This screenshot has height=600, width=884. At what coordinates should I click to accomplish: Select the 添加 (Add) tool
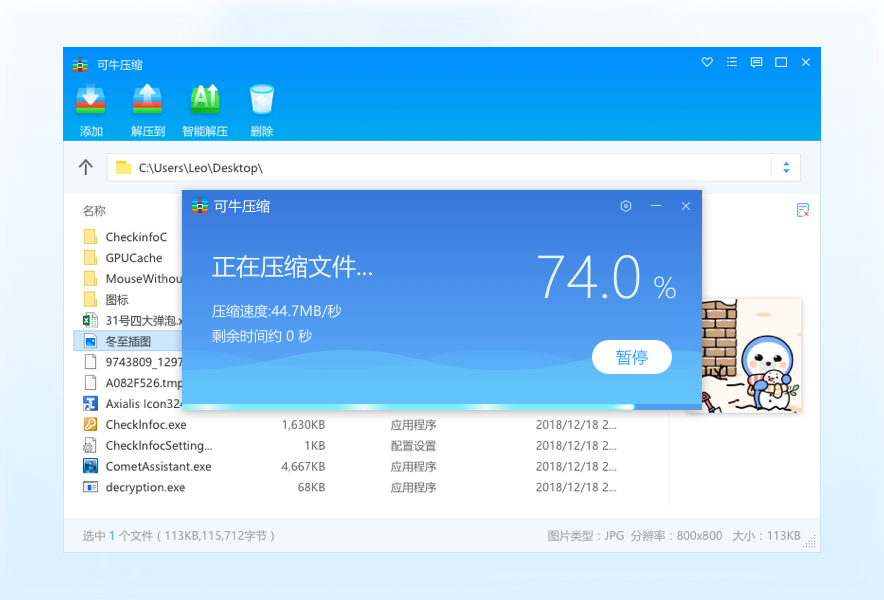(x=90, y=108)
